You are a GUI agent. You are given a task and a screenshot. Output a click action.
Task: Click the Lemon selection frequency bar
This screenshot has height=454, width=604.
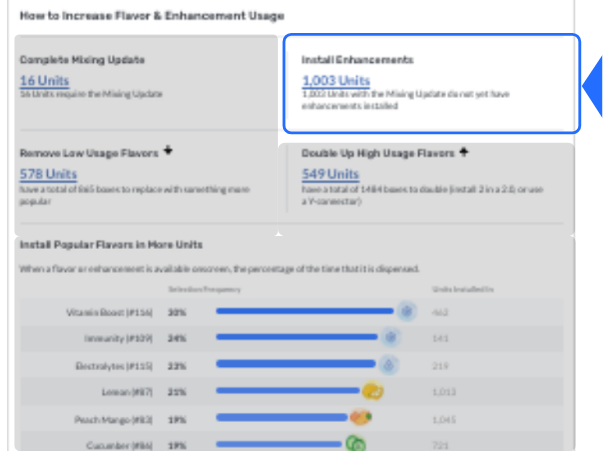tap(288, 391)
